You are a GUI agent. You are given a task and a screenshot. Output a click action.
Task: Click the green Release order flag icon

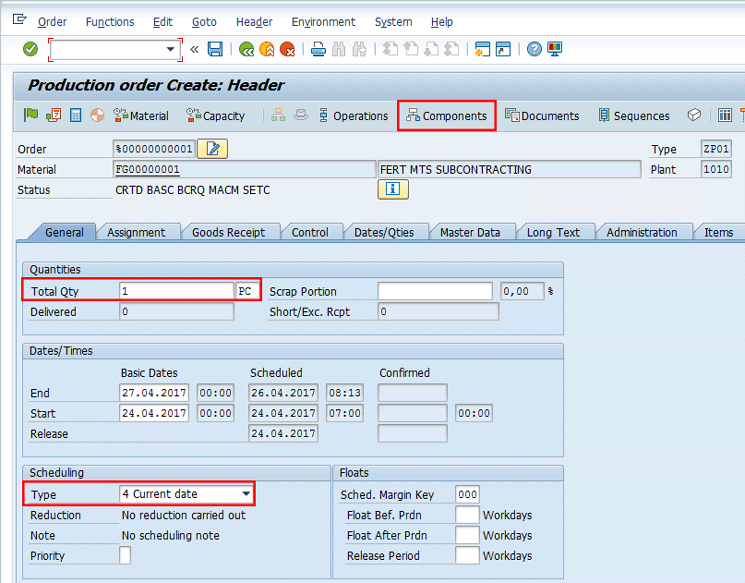coord(31,116)
